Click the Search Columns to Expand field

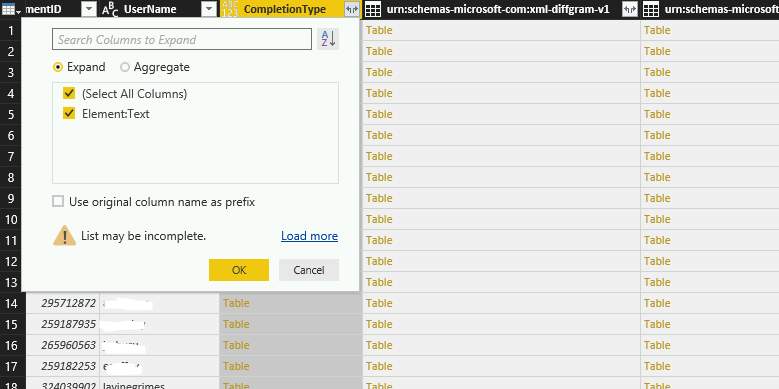click(x=182, y=39)
